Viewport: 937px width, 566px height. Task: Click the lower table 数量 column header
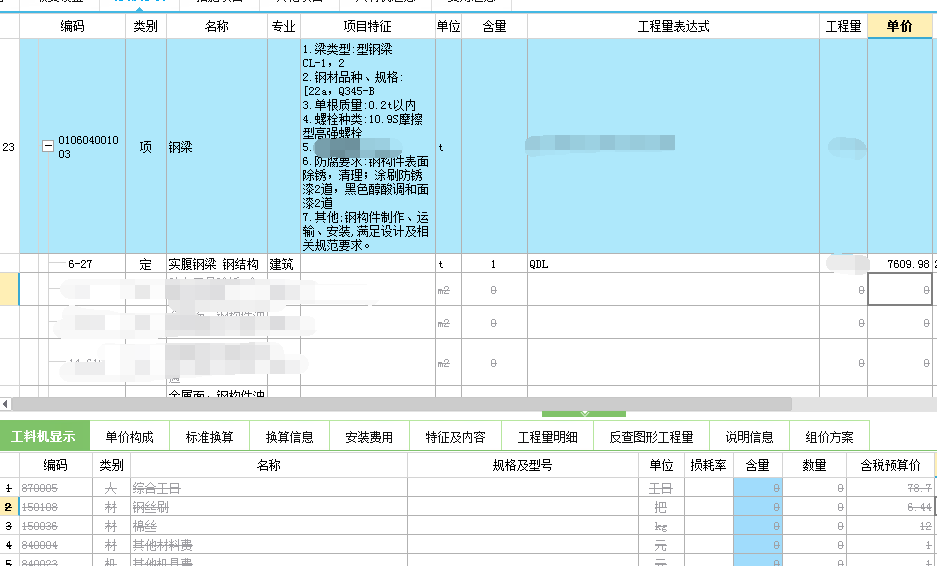click(814, 465)
